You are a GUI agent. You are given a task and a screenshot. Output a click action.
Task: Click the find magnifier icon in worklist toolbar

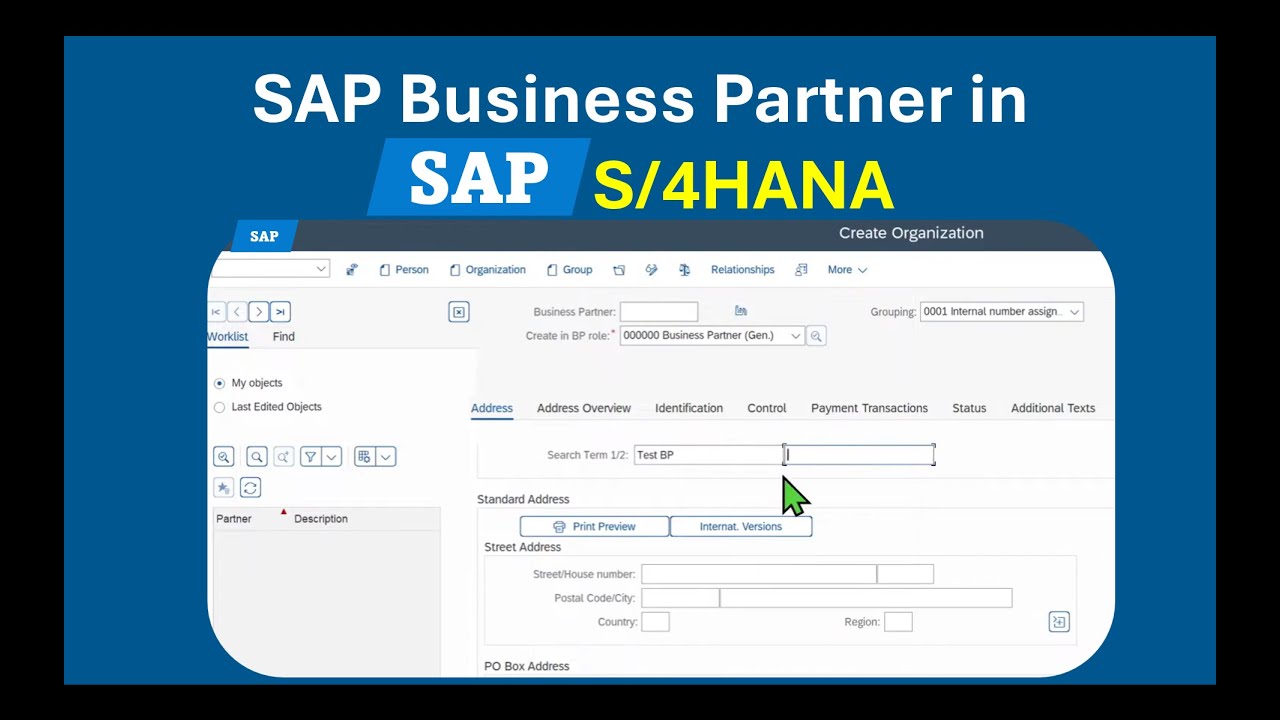[257, 457]
